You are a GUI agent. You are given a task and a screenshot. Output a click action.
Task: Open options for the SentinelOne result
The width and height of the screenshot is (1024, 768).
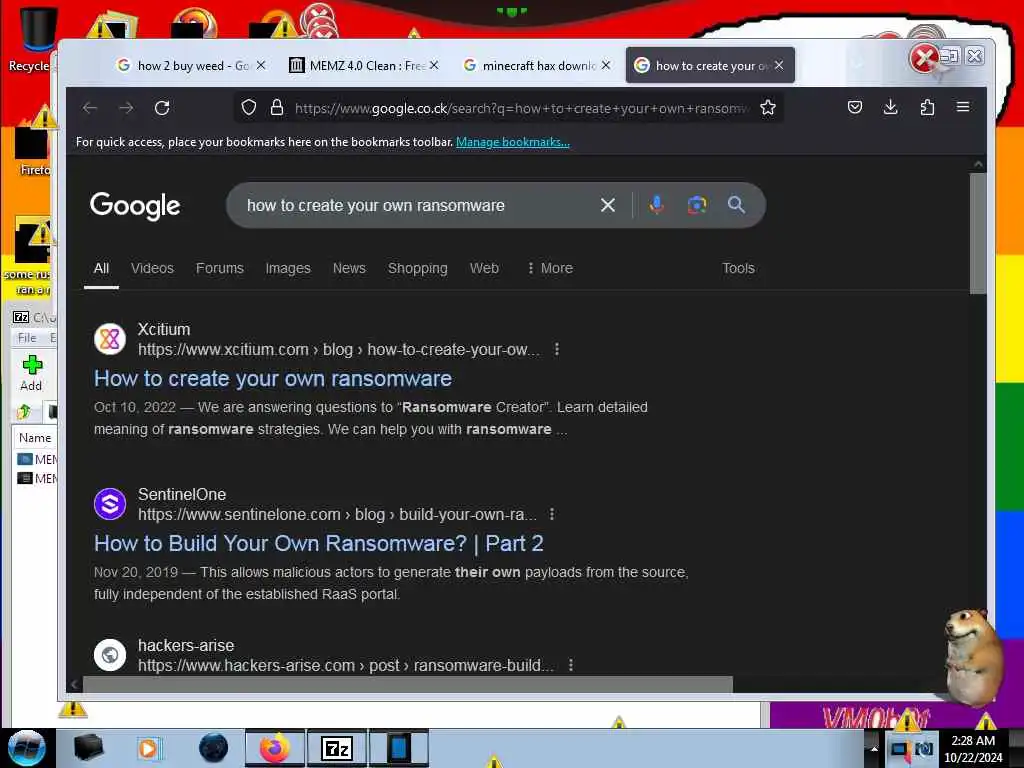(552, 515)
